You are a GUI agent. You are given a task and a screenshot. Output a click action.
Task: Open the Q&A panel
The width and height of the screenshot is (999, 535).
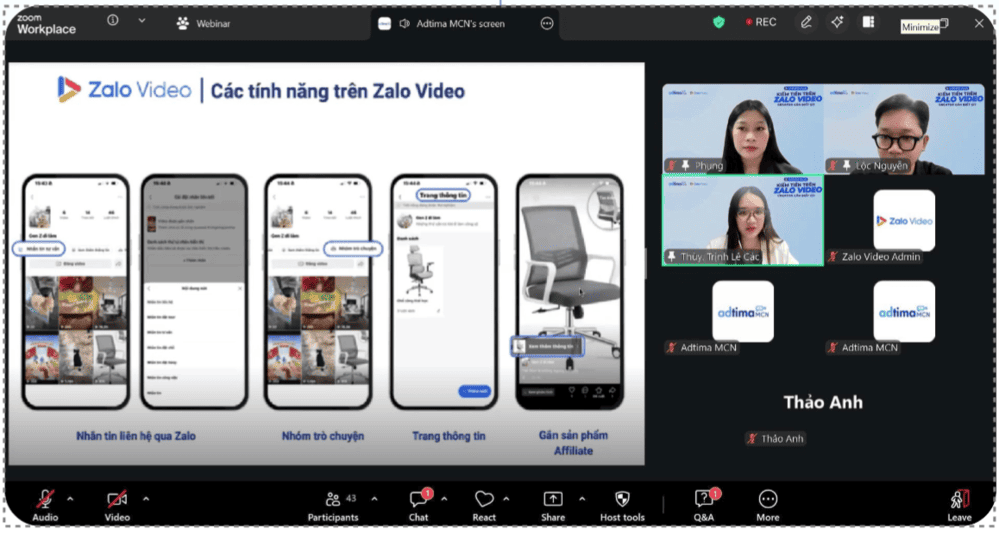tap(704, 505)
